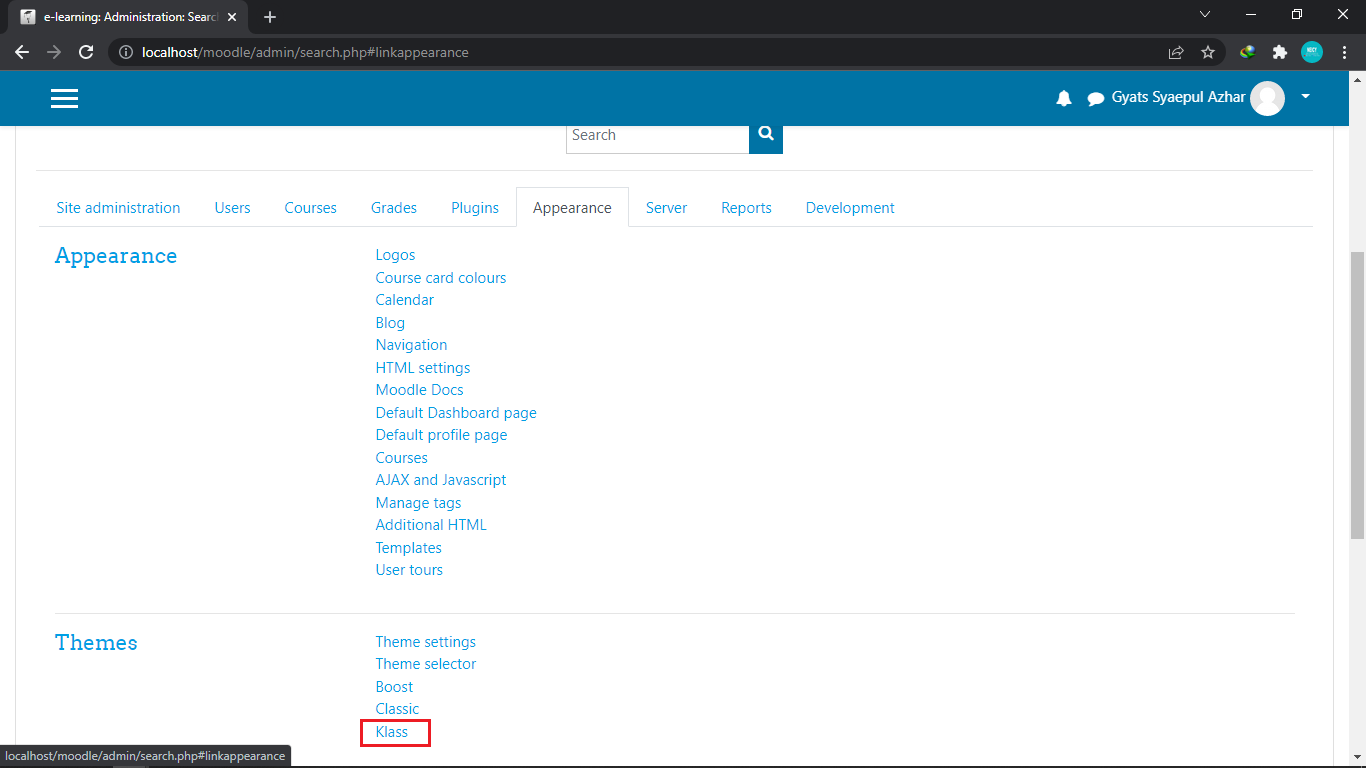Click the user avatar picture
The image size is (1366, 768).
(1268, 98)
